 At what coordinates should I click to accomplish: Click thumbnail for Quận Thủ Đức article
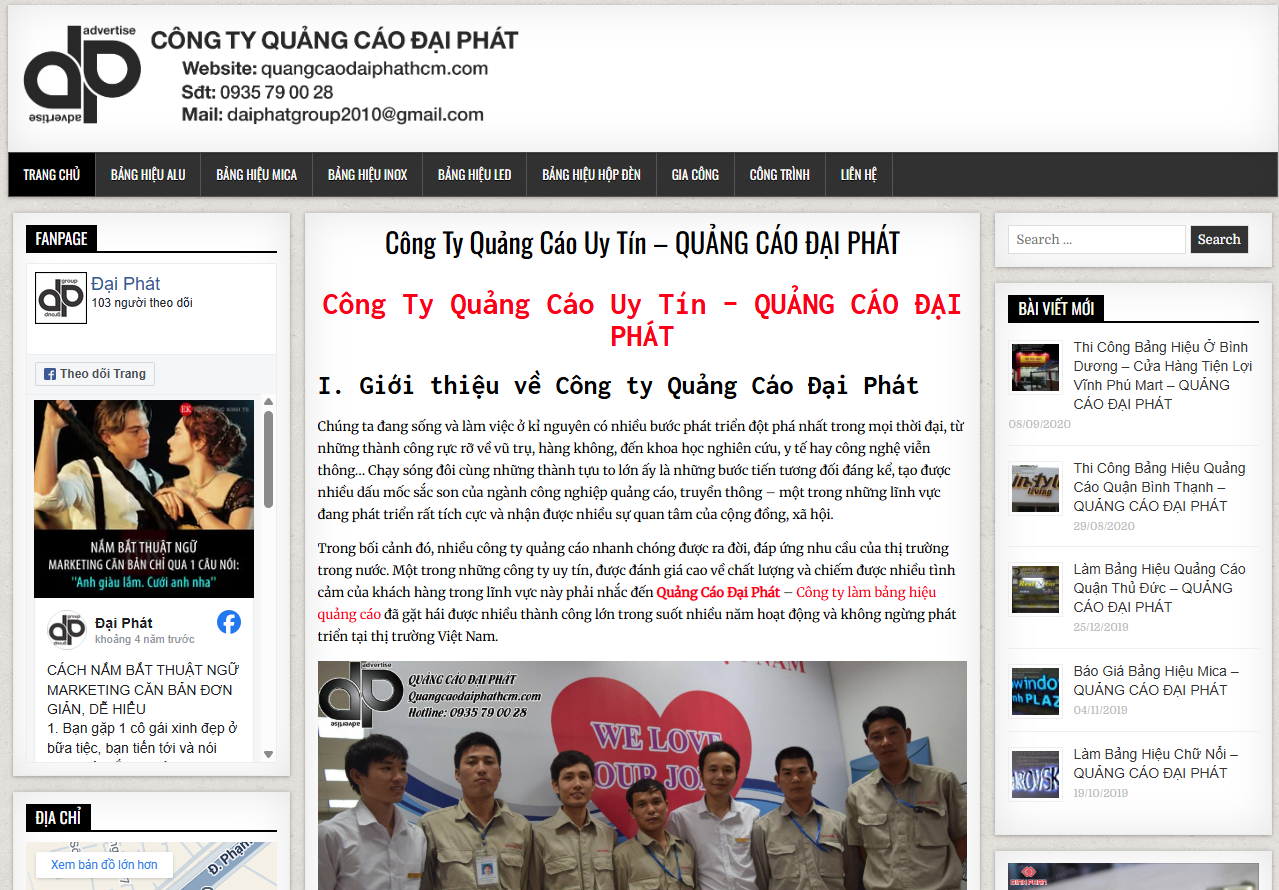click(1035, 589)
